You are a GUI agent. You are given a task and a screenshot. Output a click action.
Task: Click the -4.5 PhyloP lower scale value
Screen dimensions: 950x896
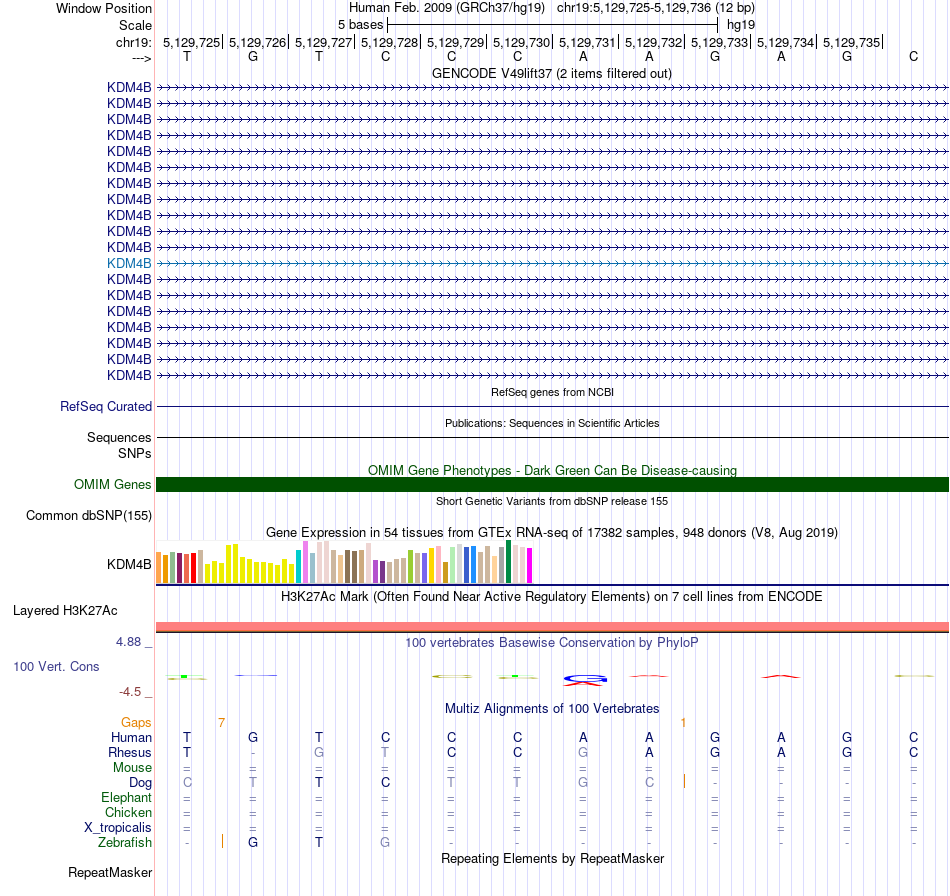[130, 692]
